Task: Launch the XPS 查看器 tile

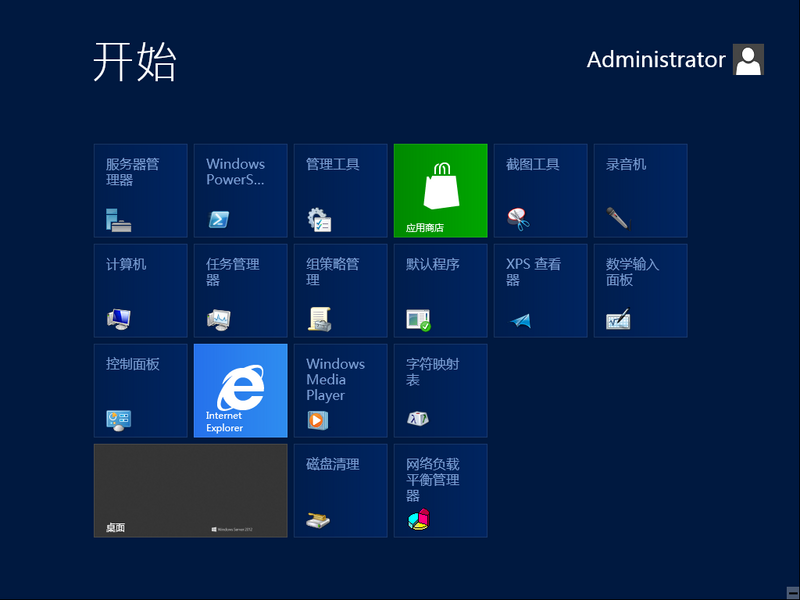Action: (540, 290)
